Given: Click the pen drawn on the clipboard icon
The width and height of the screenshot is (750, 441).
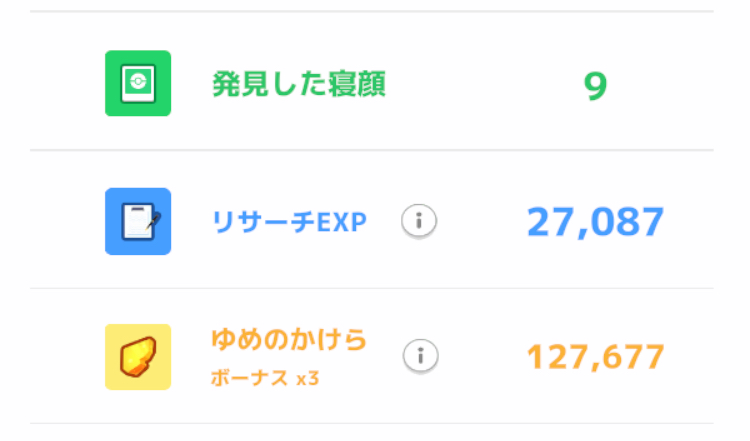Looking at the screenshot, I should 153,221.
